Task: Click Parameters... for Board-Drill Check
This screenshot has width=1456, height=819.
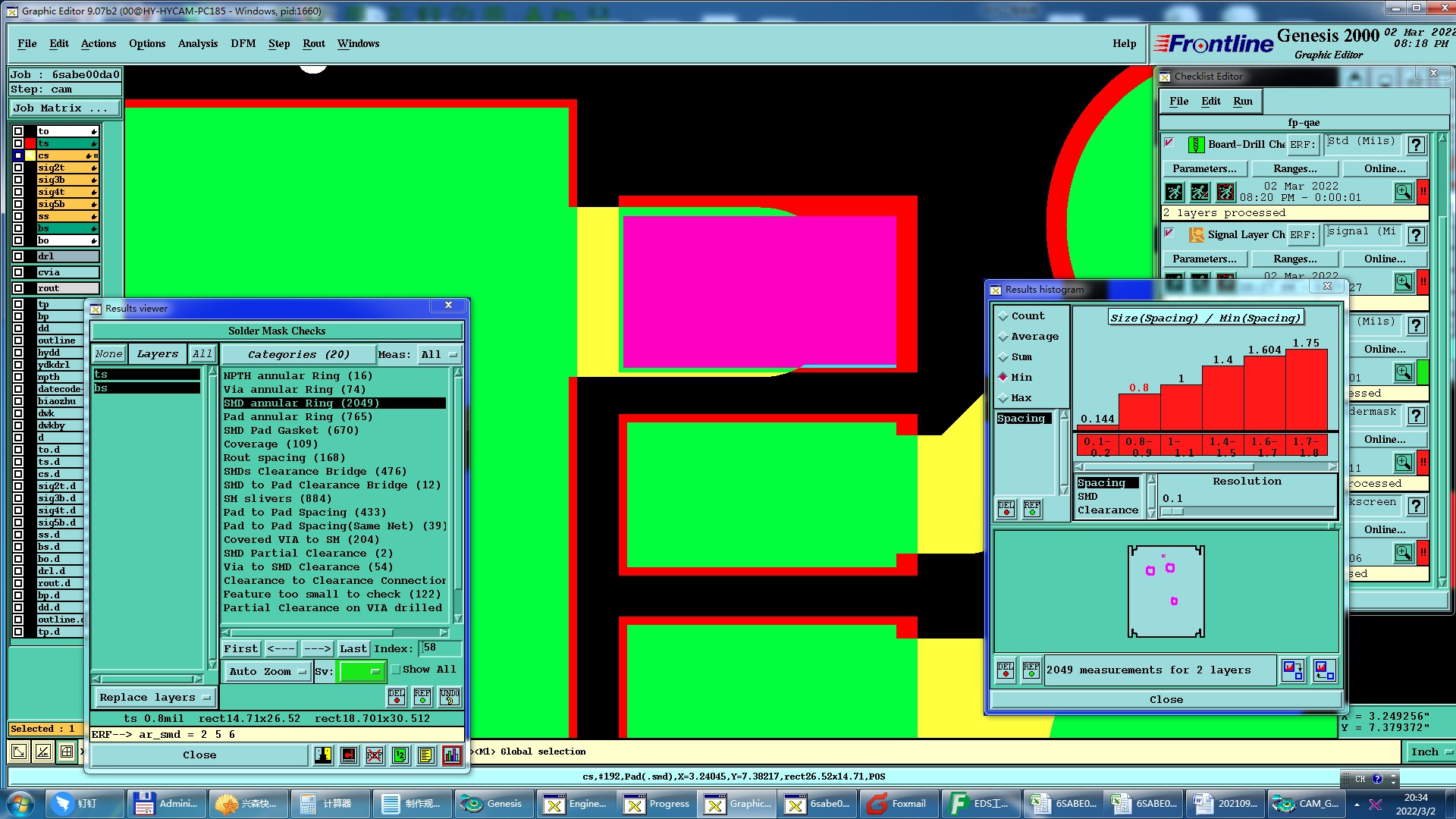Action: [1205, 169]
